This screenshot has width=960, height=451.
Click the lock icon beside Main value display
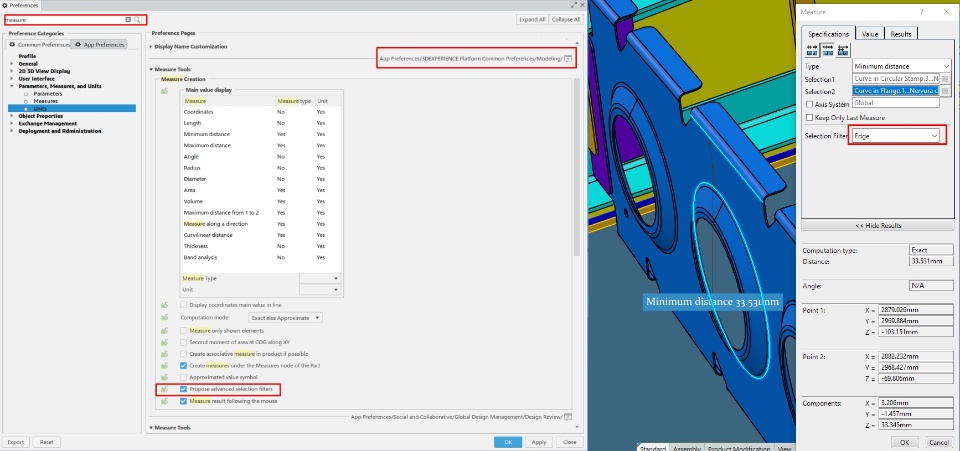tap(164, 91)
